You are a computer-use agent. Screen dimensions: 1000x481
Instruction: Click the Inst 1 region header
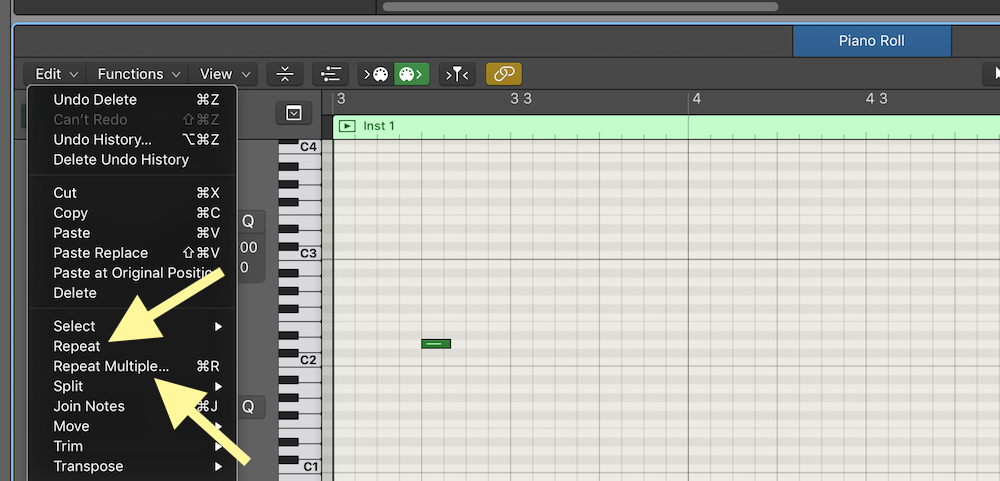666,126
